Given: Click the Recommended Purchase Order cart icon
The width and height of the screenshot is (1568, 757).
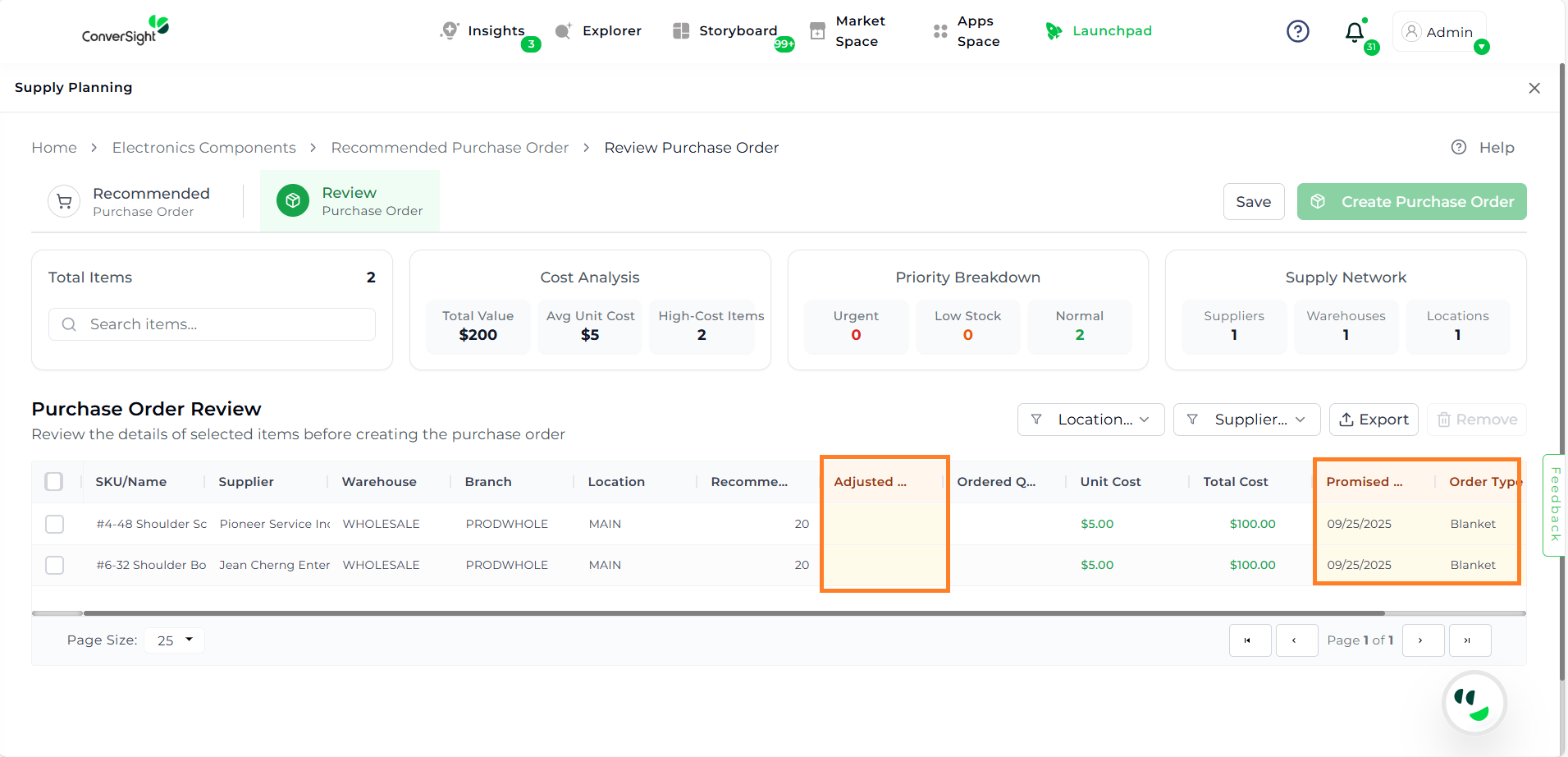Looking at the screenshot, I should [x=64, y=202].
